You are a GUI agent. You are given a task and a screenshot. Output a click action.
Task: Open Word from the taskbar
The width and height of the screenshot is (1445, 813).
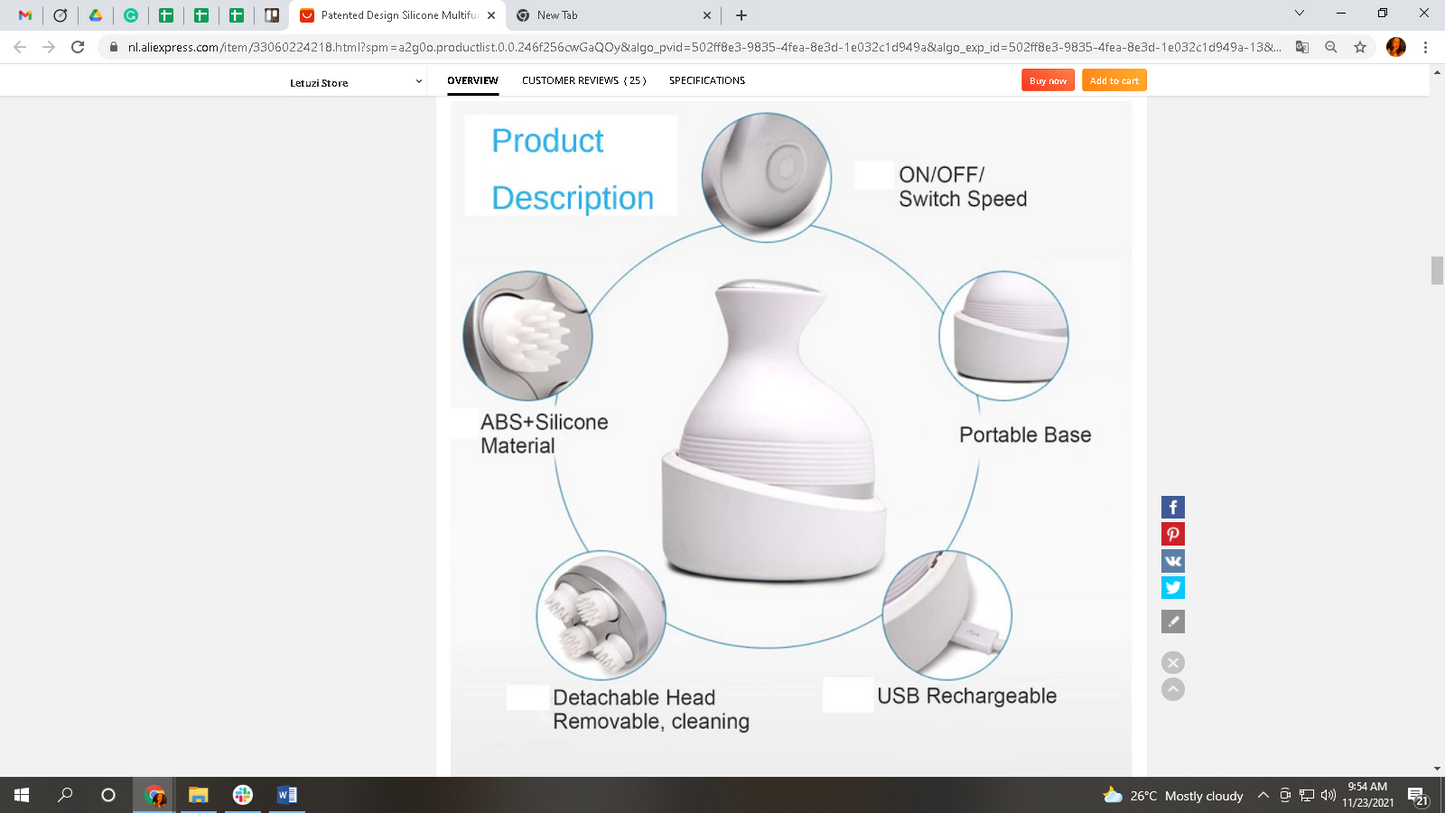[287, 795]
